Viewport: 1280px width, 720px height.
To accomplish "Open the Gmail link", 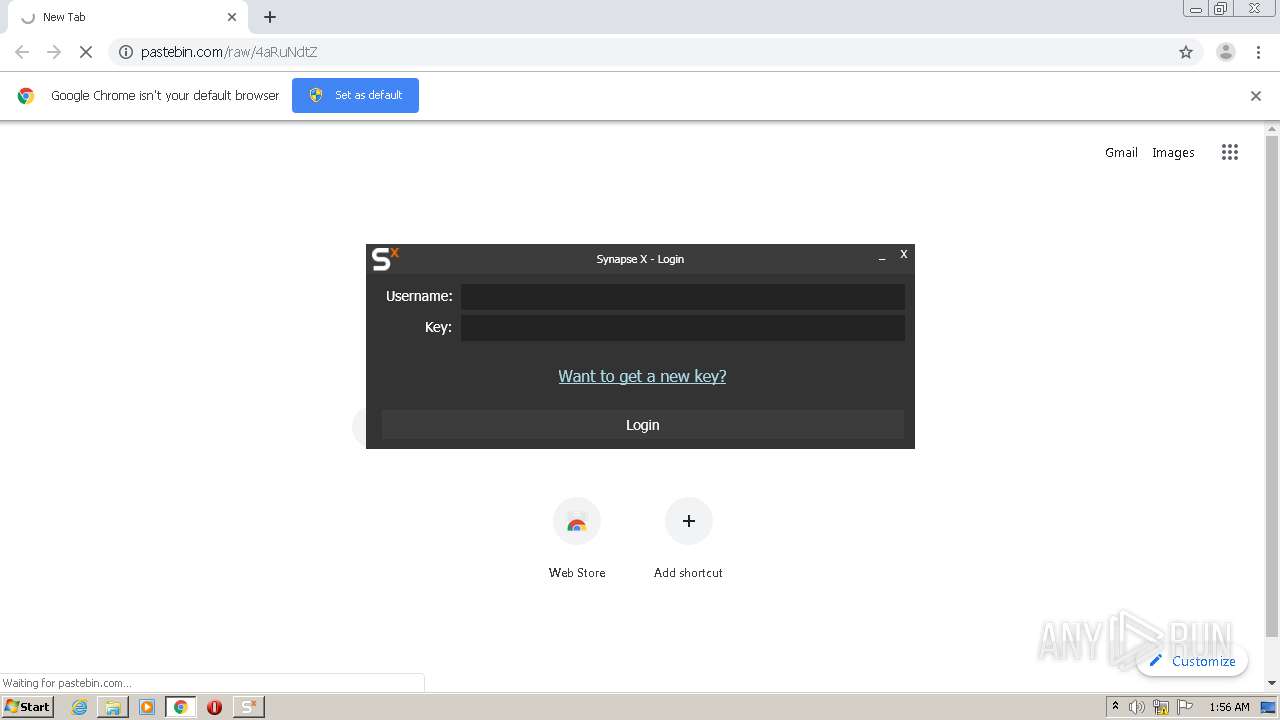I will pyautogui.click(x=1121, y=152).
